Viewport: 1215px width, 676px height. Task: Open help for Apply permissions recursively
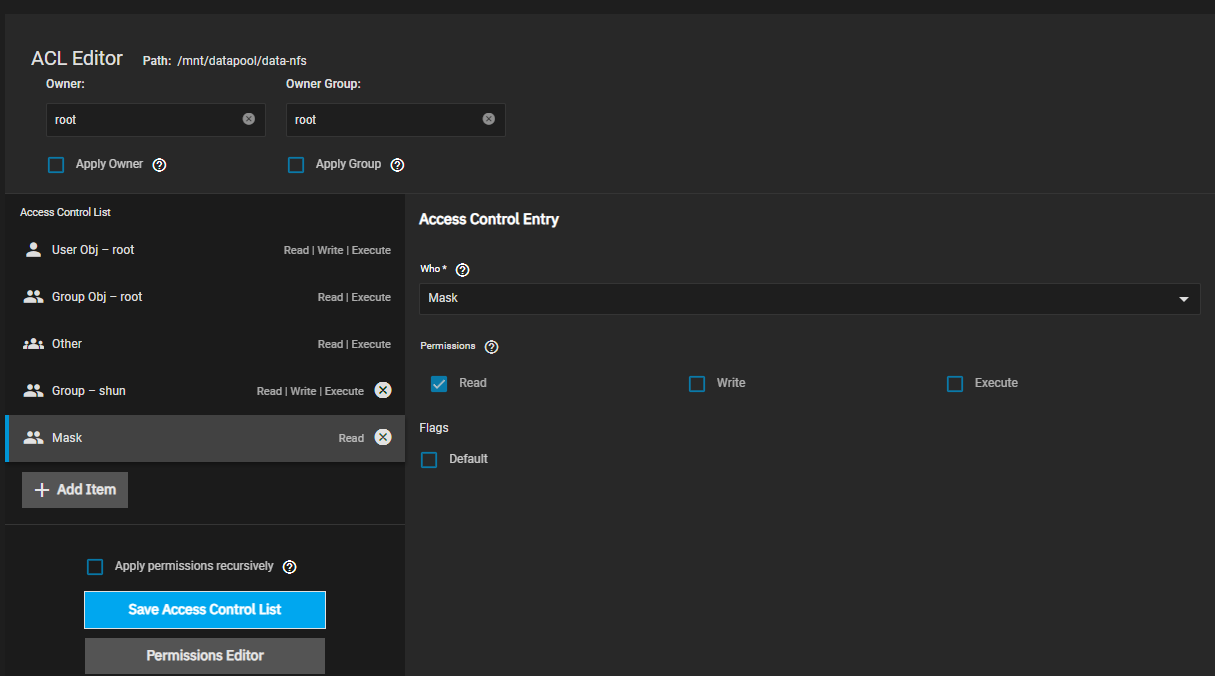click(289, 567)
